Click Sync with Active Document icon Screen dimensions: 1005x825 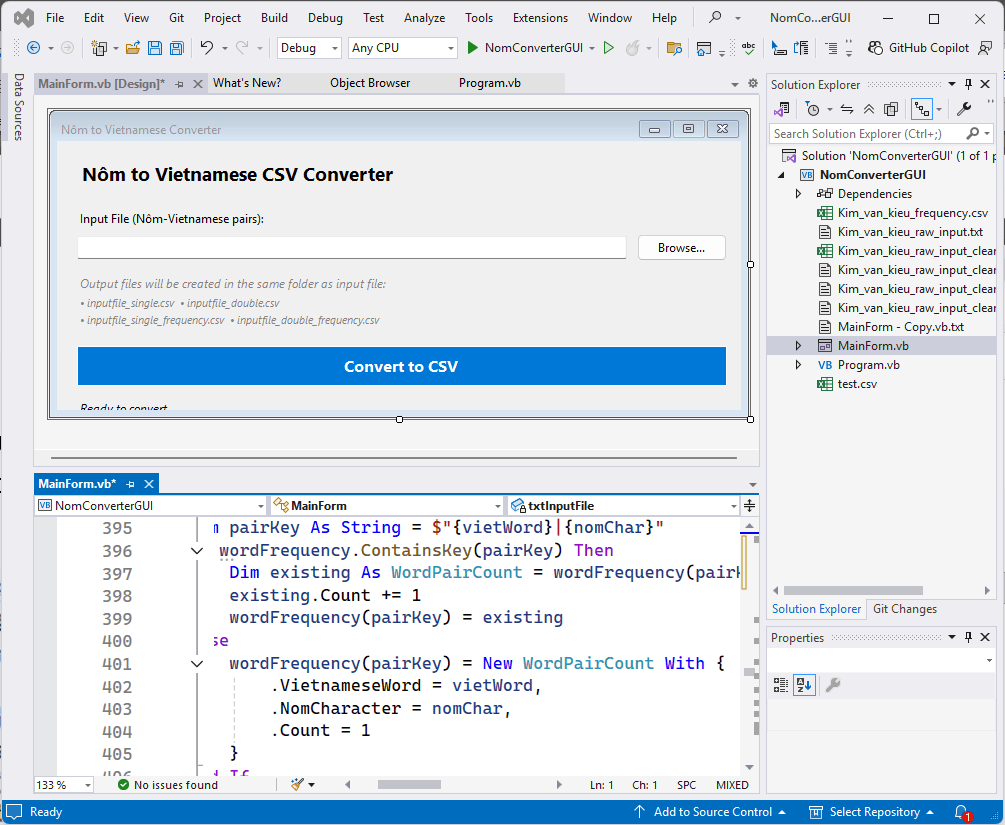pos(847,109)
